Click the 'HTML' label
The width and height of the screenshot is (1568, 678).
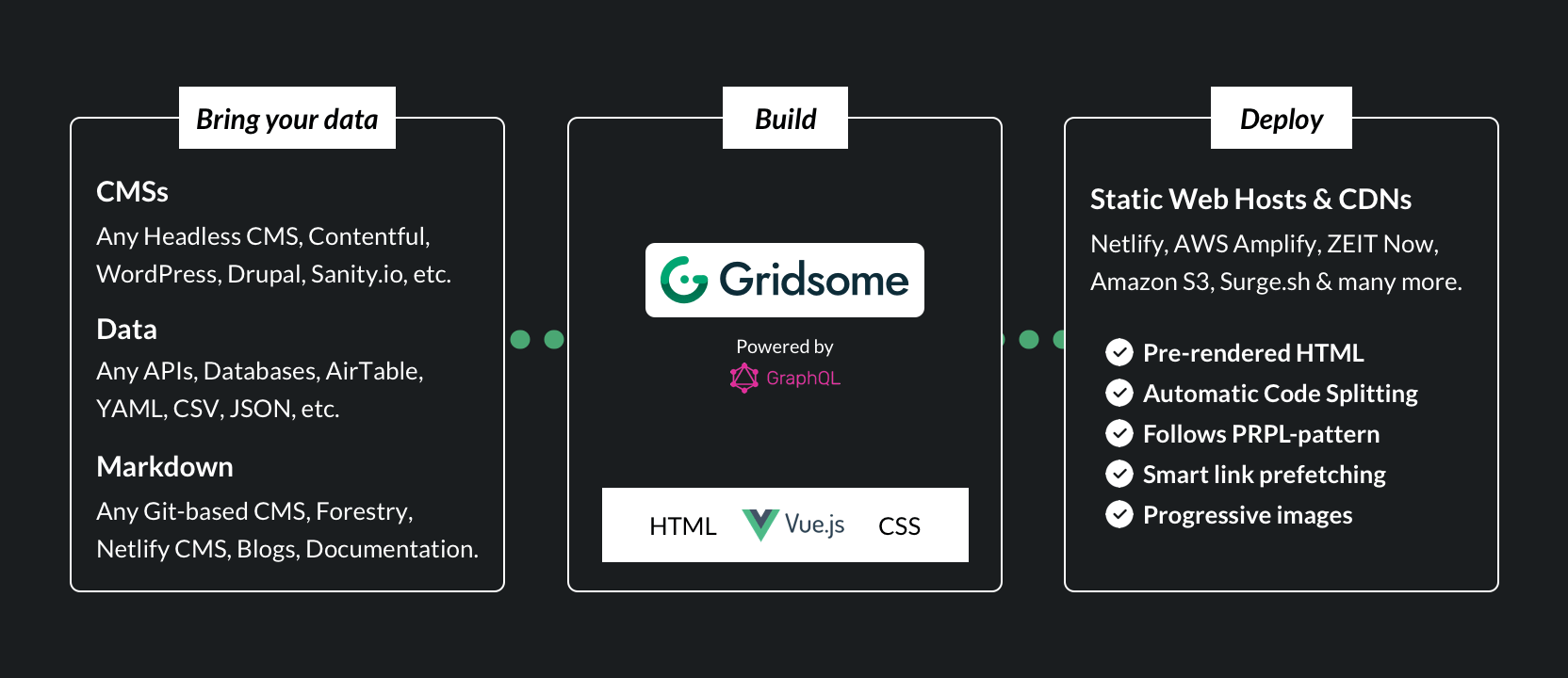[x=683, y=526]
